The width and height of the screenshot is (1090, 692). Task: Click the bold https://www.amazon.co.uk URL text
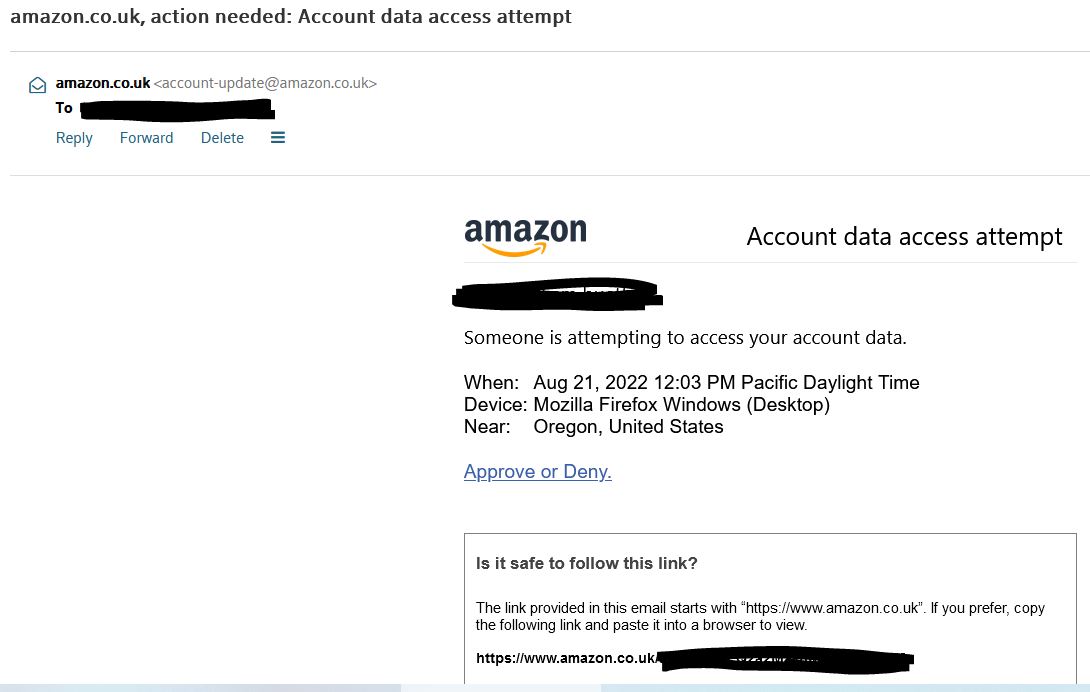566,658
